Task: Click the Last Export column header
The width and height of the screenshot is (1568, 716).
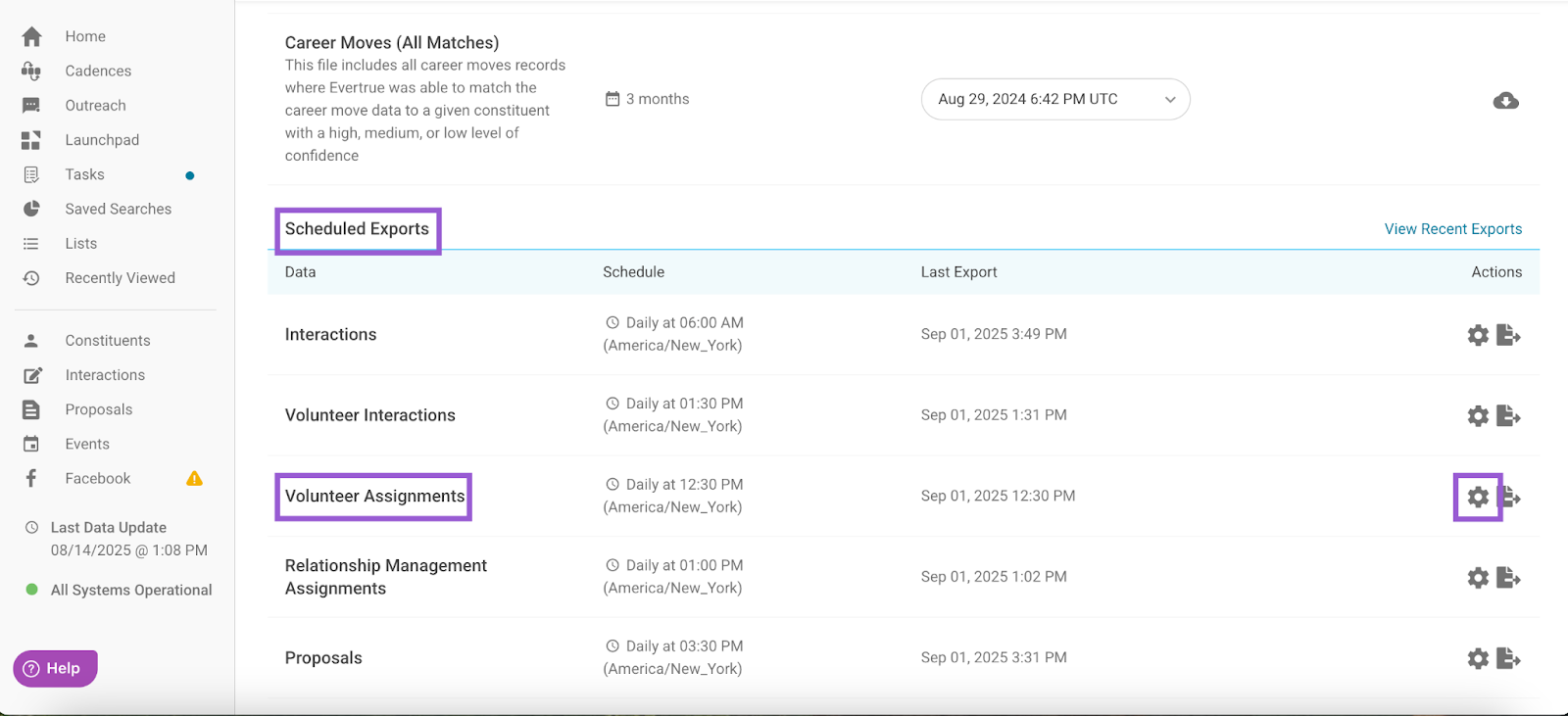Action: click(958, 272)
